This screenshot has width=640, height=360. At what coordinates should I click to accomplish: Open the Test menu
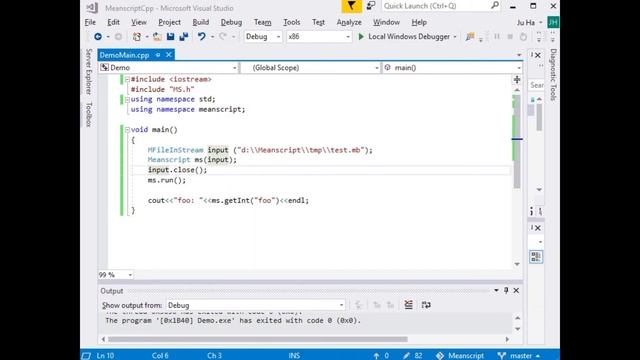click(x=318, y=22)
